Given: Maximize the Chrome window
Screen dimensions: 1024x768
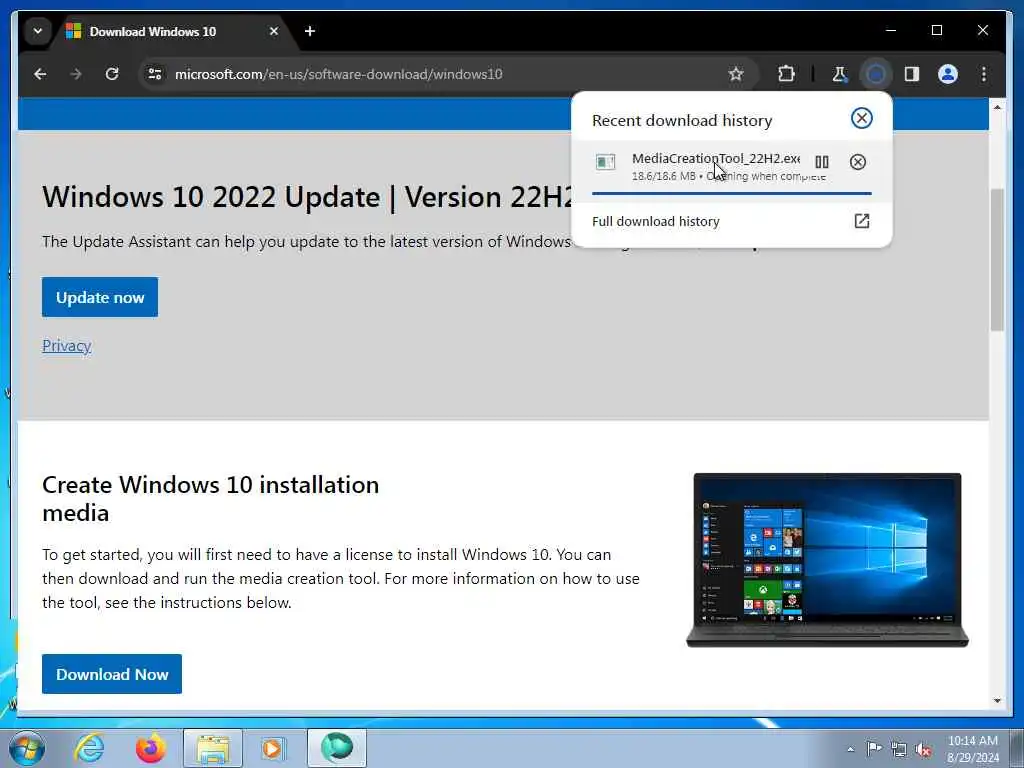Looking at the screenshot, I should (936, 30).
